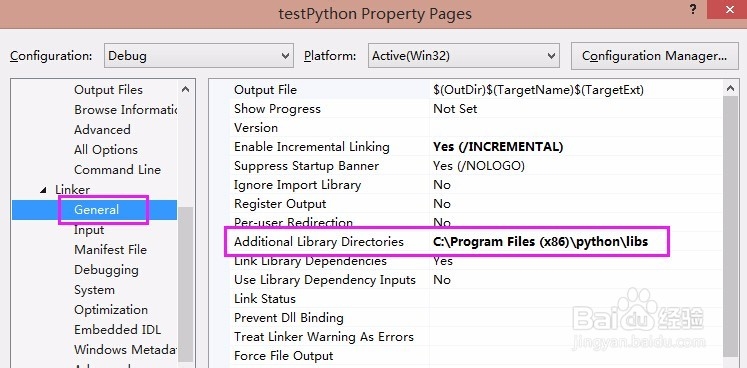
Task: Select Input under Linker
Action: (x=89, y=230)
